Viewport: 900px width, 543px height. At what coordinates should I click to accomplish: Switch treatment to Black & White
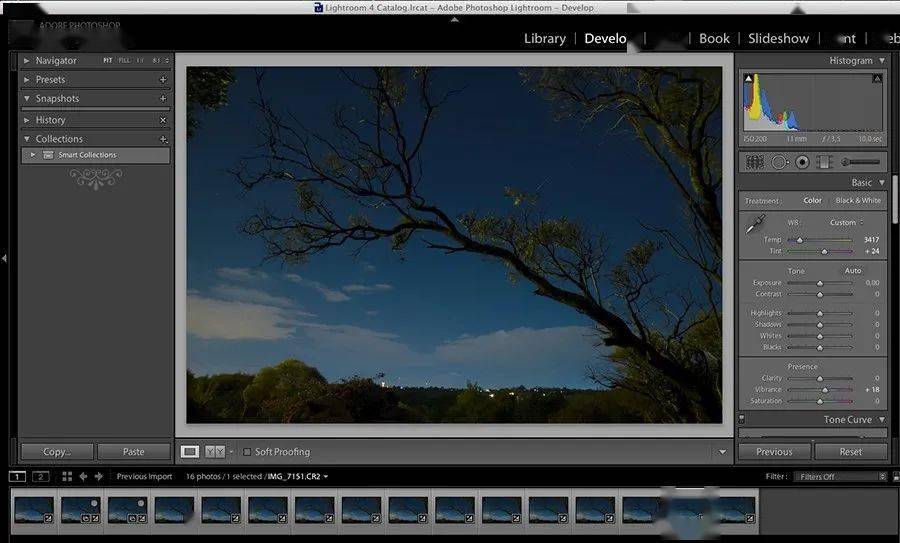pyautogui.click(x=858, y=200)
